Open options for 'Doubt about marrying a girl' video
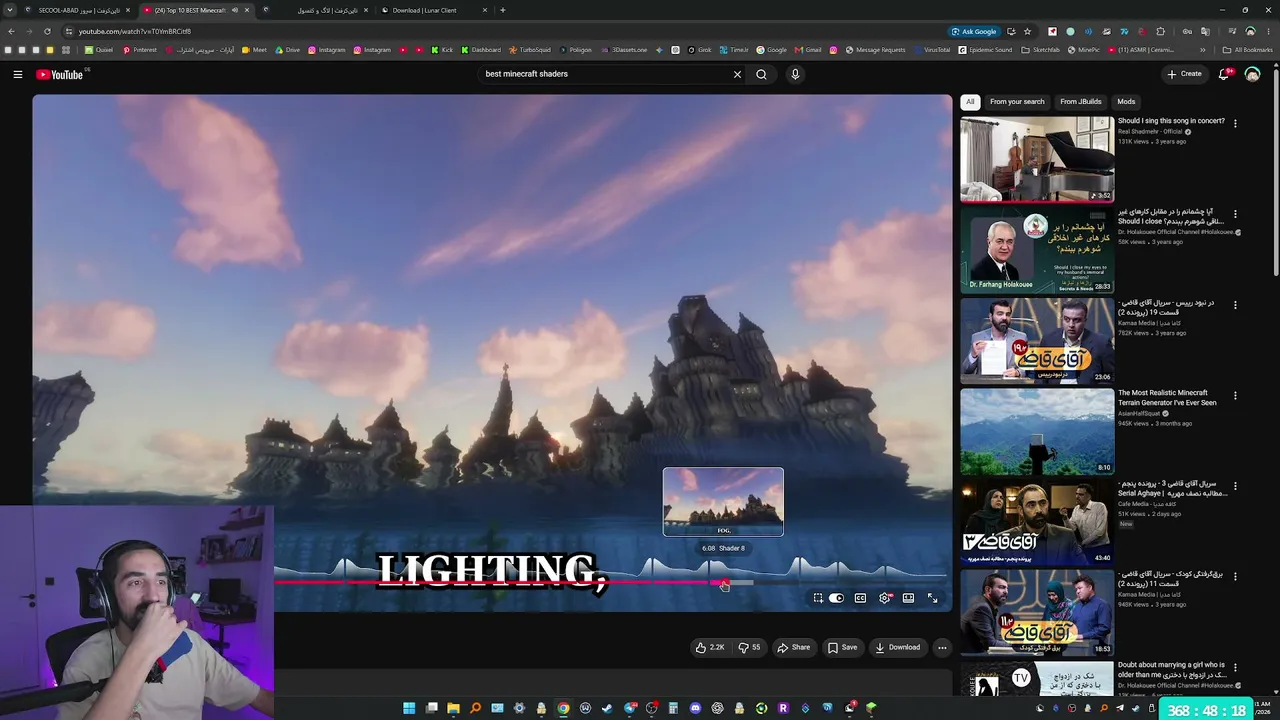This screenshot has width=1280, height=720. (x=1235, y=667)
